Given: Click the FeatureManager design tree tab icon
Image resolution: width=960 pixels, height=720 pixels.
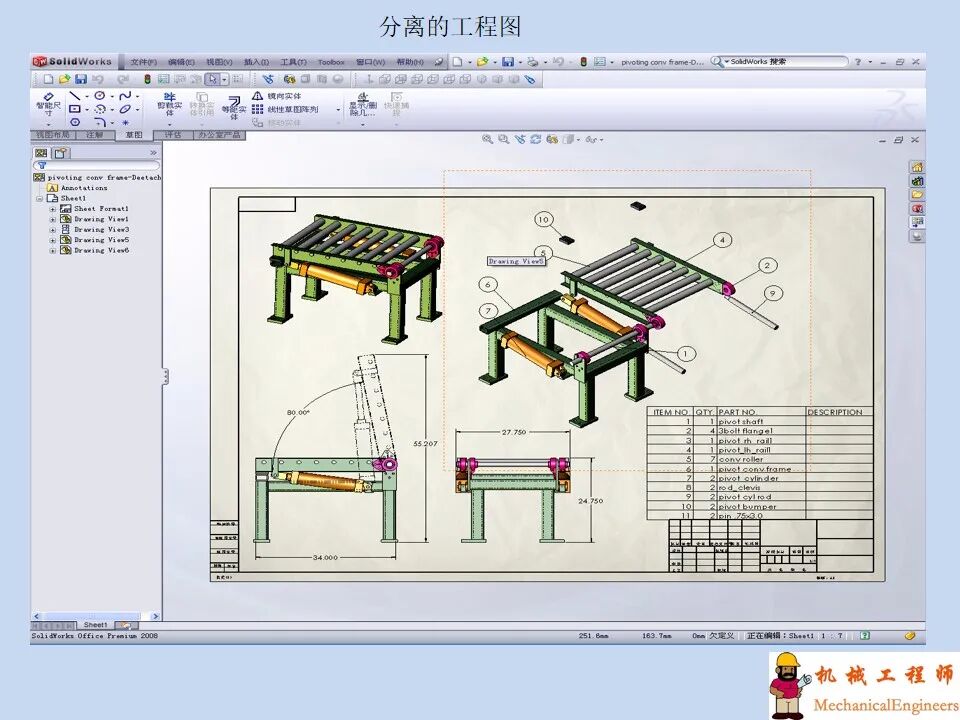Looking at the screenshot, I should (39, 153).
